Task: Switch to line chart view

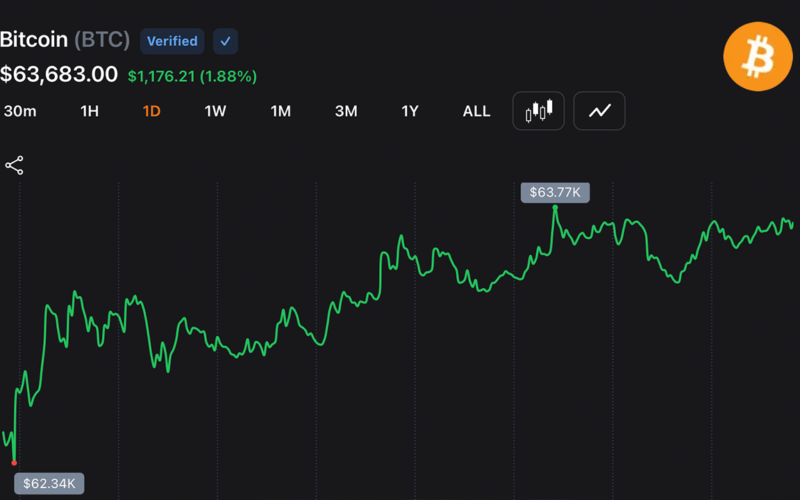Action: click(x=599, y=111)
